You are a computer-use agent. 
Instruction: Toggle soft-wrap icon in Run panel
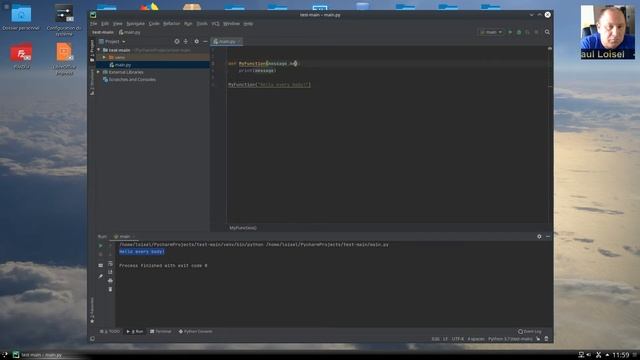pyautogui.click(x=110, y=264)
